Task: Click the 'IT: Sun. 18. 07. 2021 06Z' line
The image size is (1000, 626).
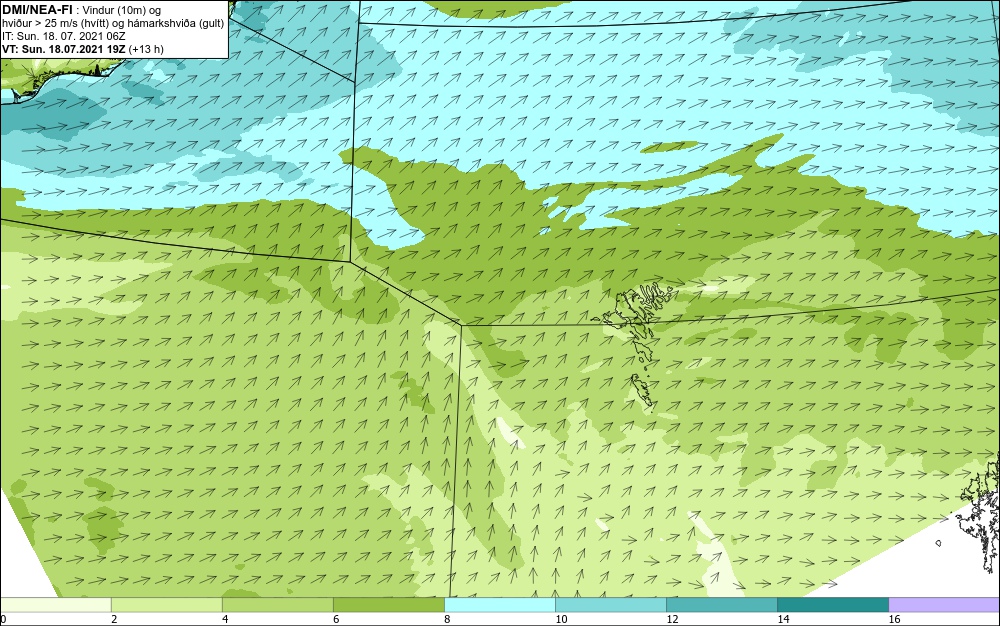Action: point(64,36)
